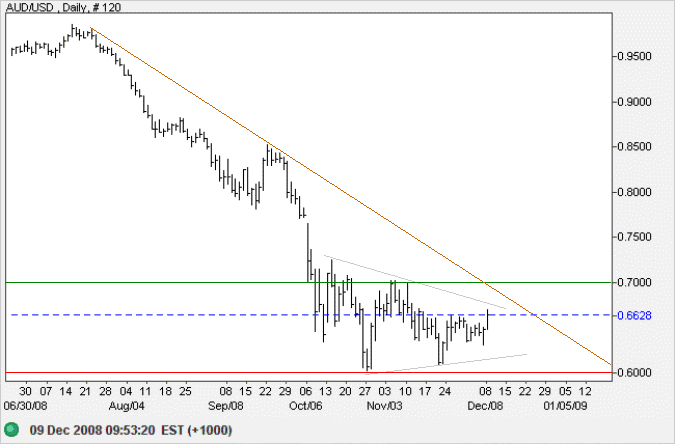Select the Oct/06 date label

tap(305, 406)
